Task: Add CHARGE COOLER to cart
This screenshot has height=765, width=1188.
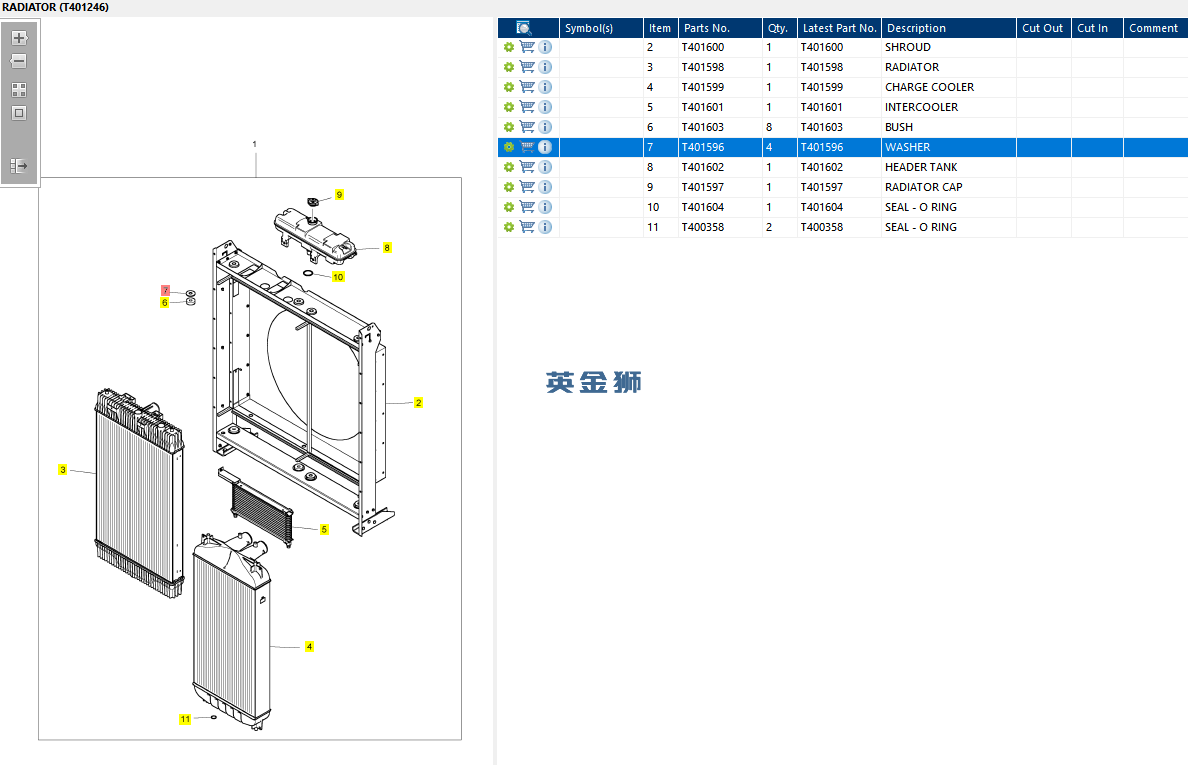Action: tap(527, 87)
